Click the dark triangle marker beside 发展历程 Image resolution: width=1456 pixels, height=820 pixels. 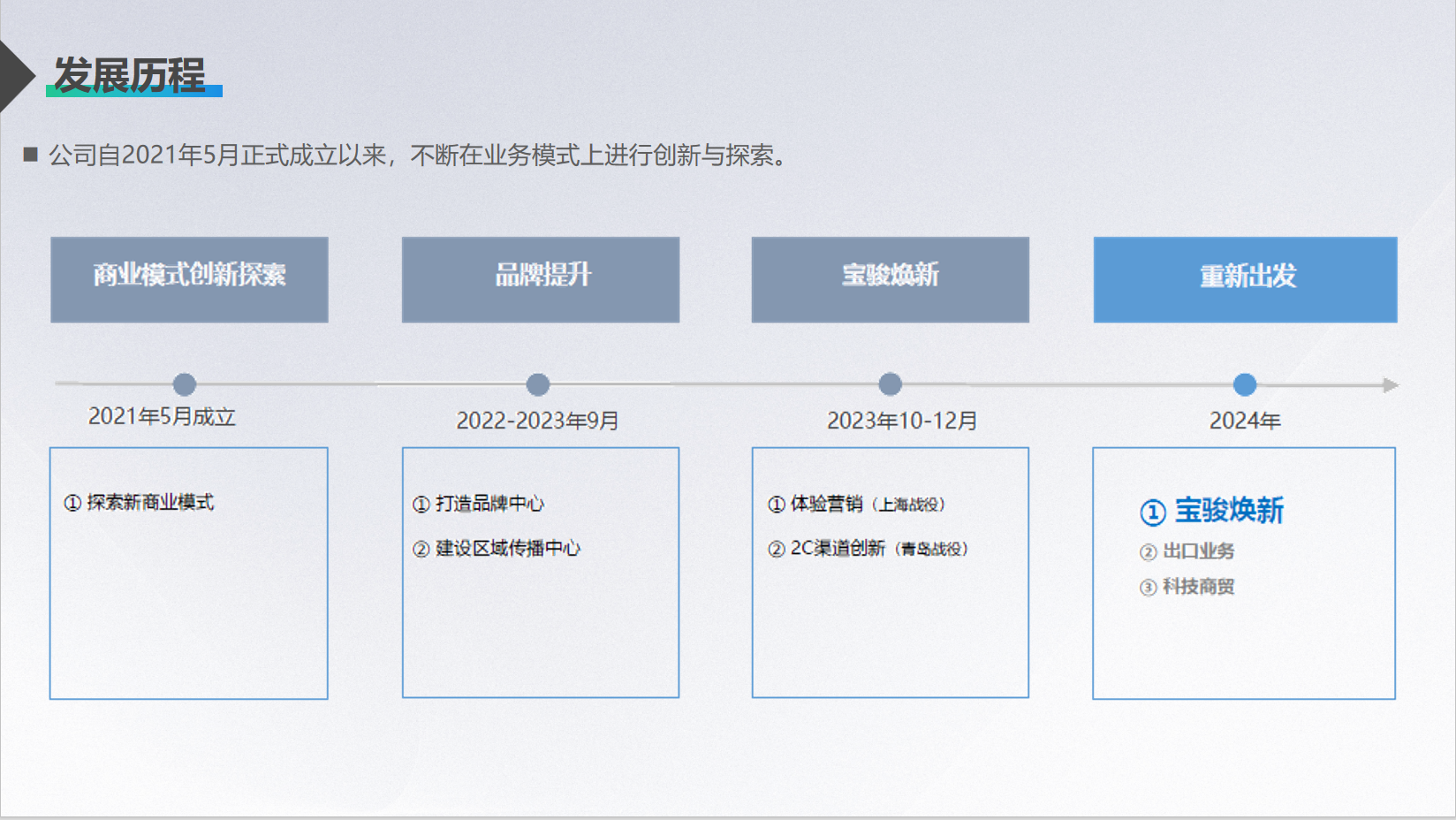pyautogui.click(x=16, y=76)
